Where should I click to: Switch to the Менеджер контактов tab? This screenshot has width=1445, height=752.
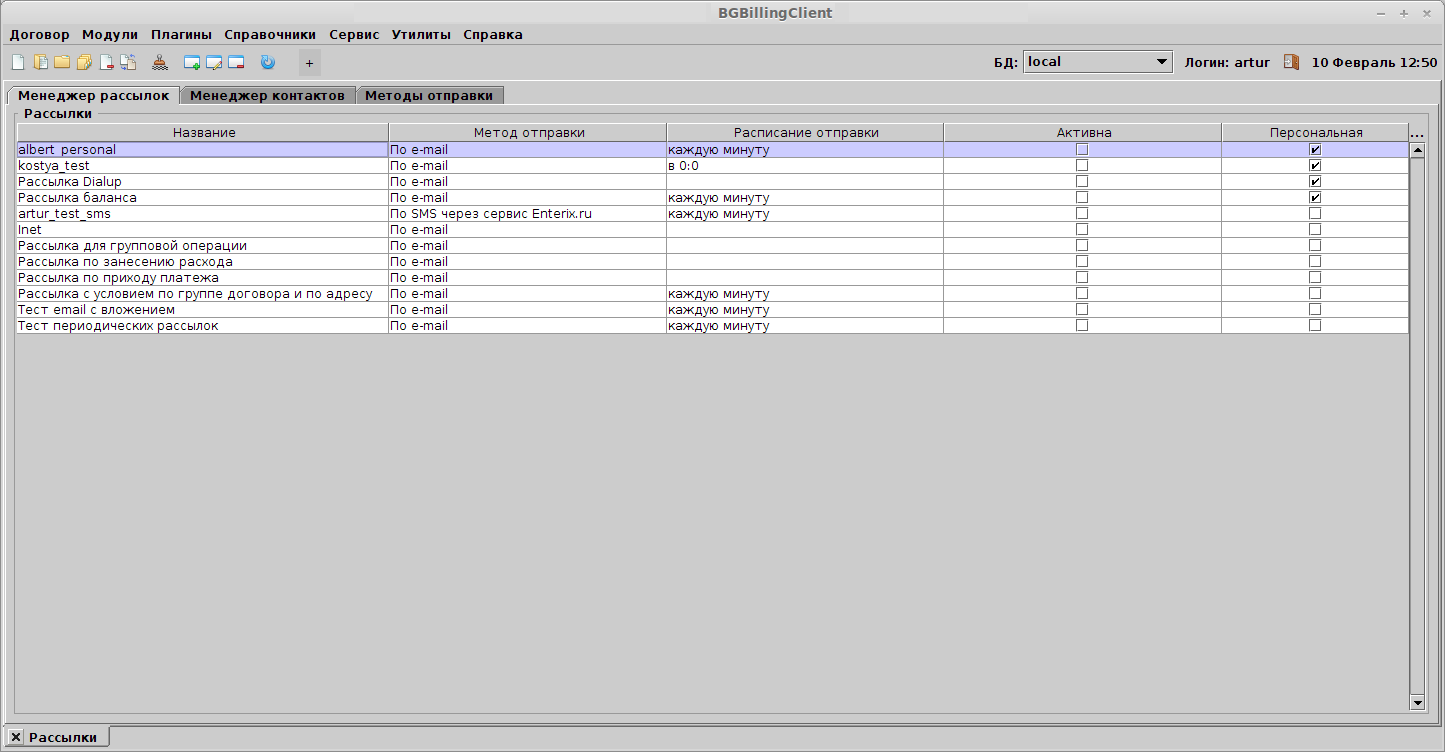click(x=267, y=96)
